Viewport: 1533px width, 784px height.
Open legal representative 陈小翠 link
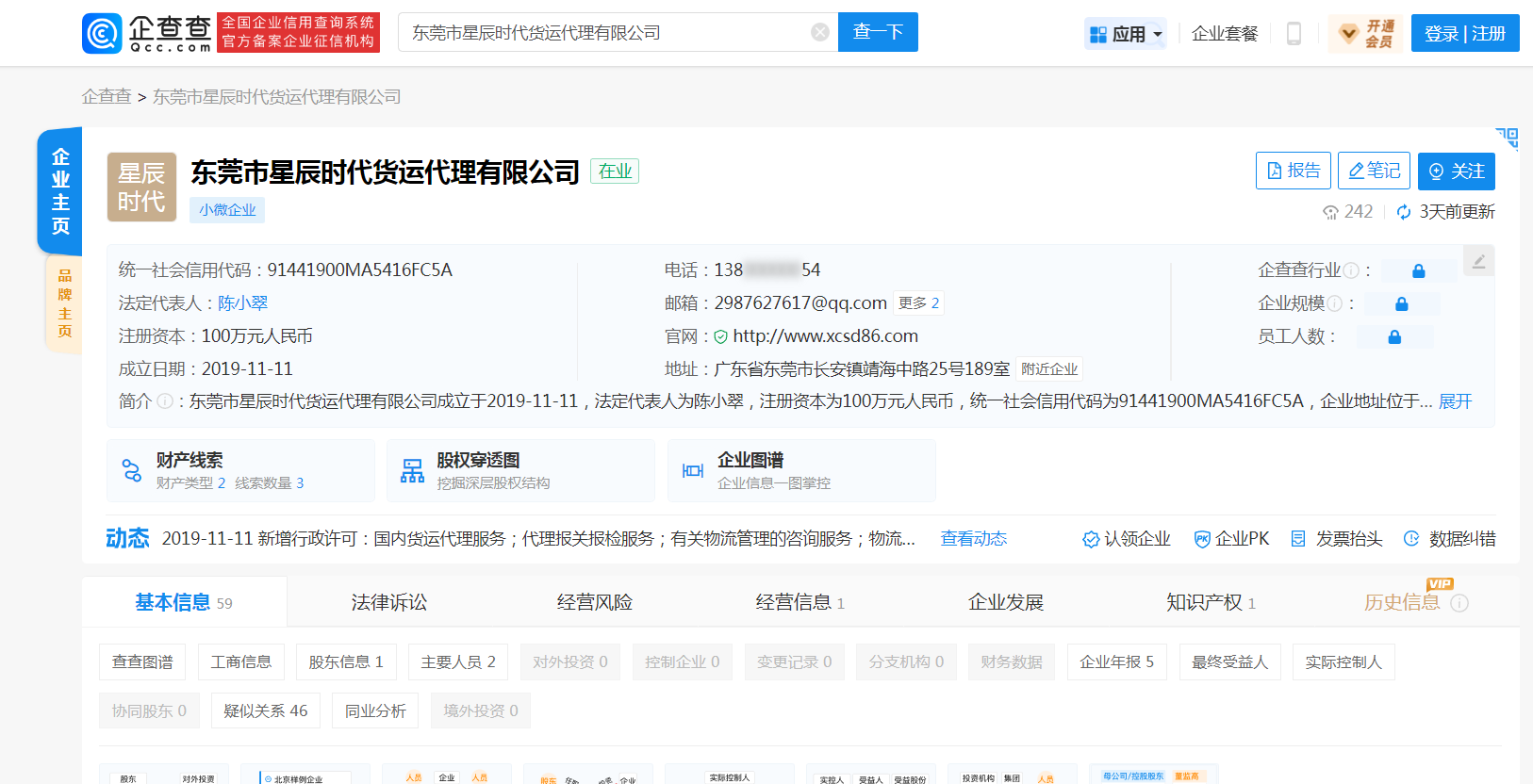click(242, 303)
